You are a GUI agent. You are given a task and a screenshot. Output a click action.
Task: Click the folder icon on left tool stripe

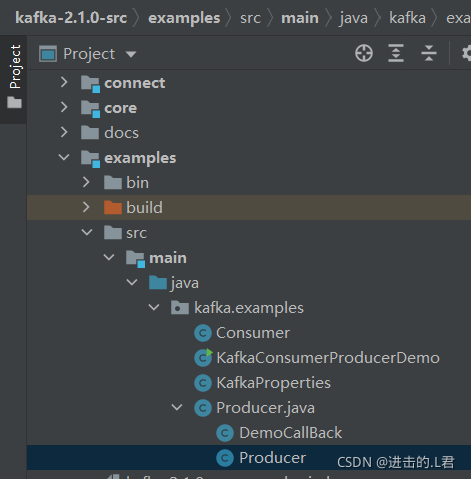coord(15,102)
